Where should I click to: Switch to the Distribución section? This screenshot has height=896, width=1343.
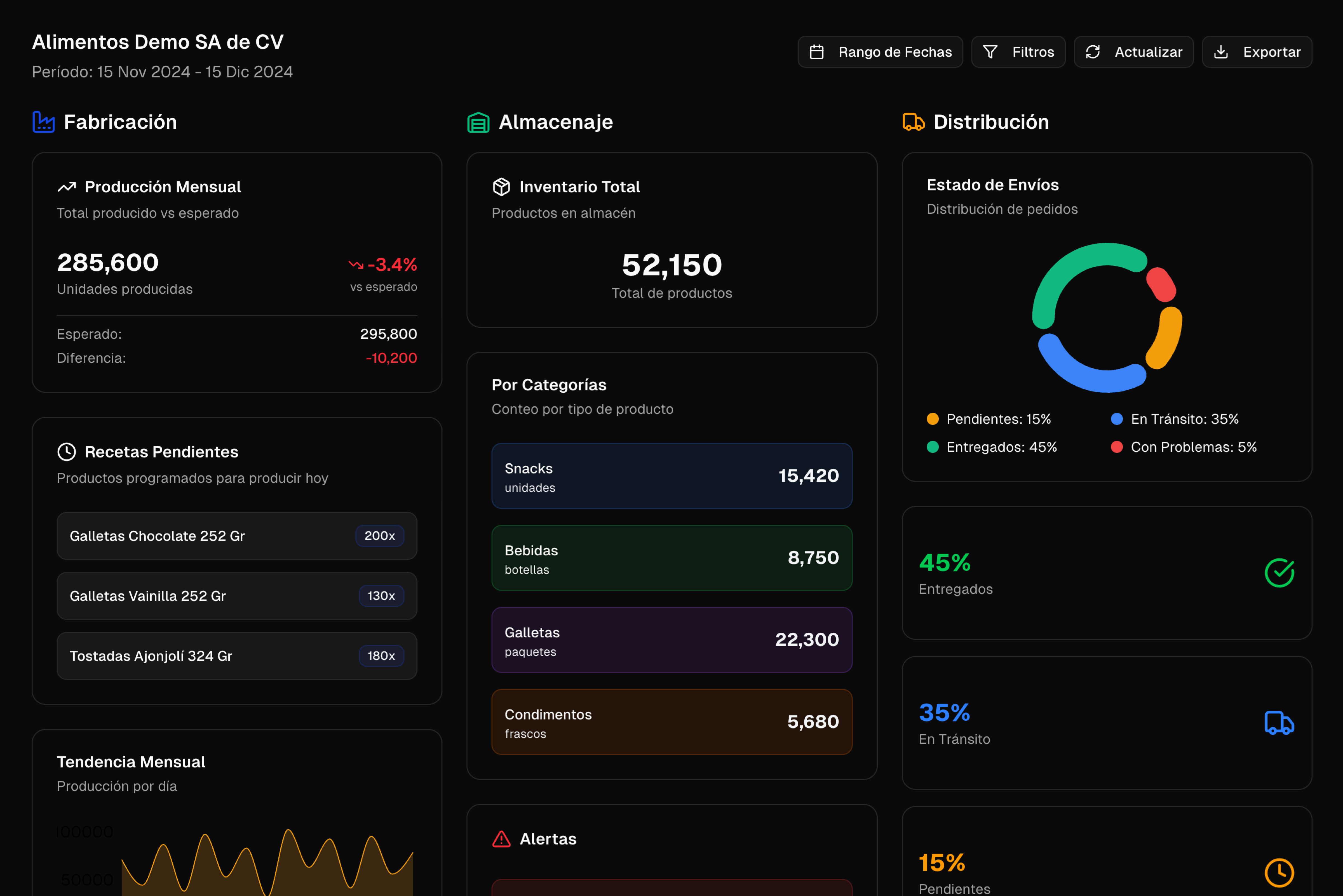(991, 122)
